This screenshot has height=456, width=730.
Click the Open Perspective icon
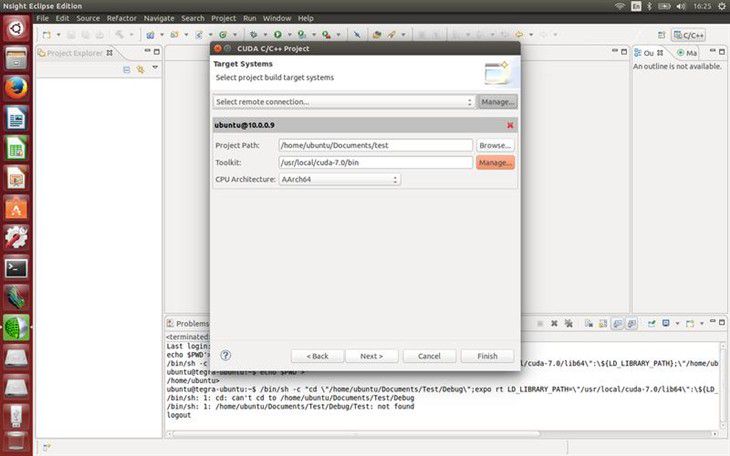point(662,35)
